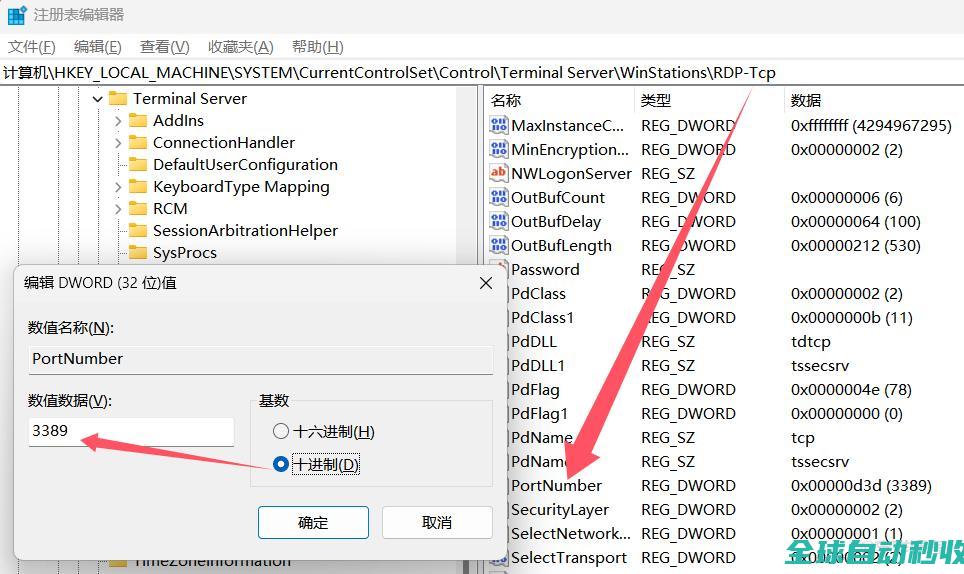
Task: Click the Registry Editor app icon in title bar
Action: [17, 15]
